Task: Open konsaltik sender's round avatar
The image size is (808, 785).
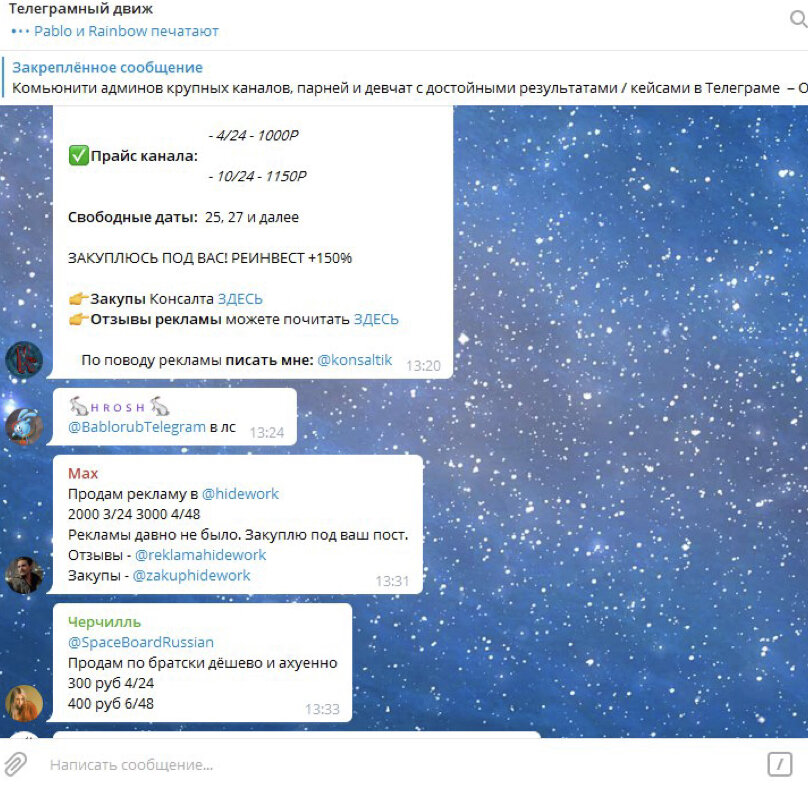Action: [x=24, y=360]
